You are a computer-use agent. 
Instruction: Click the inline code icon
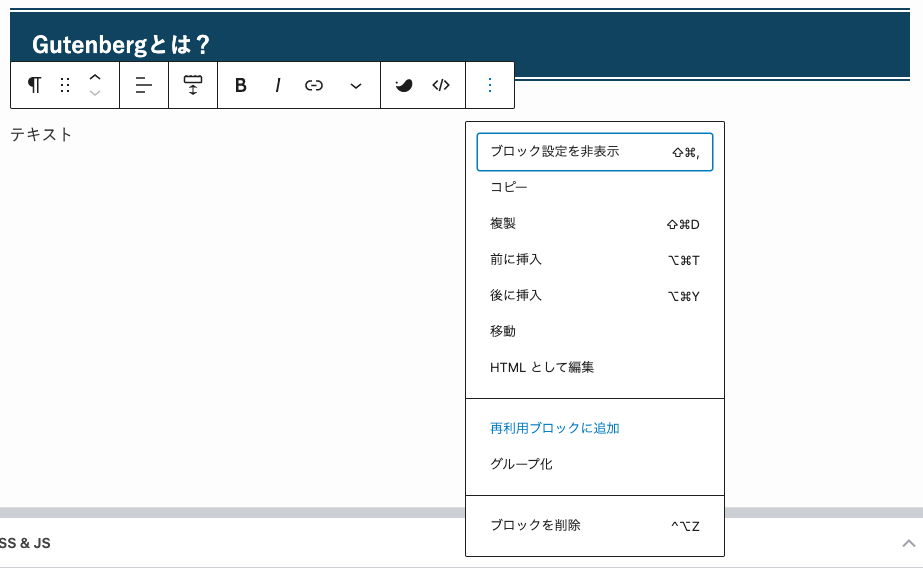(441, 85)
